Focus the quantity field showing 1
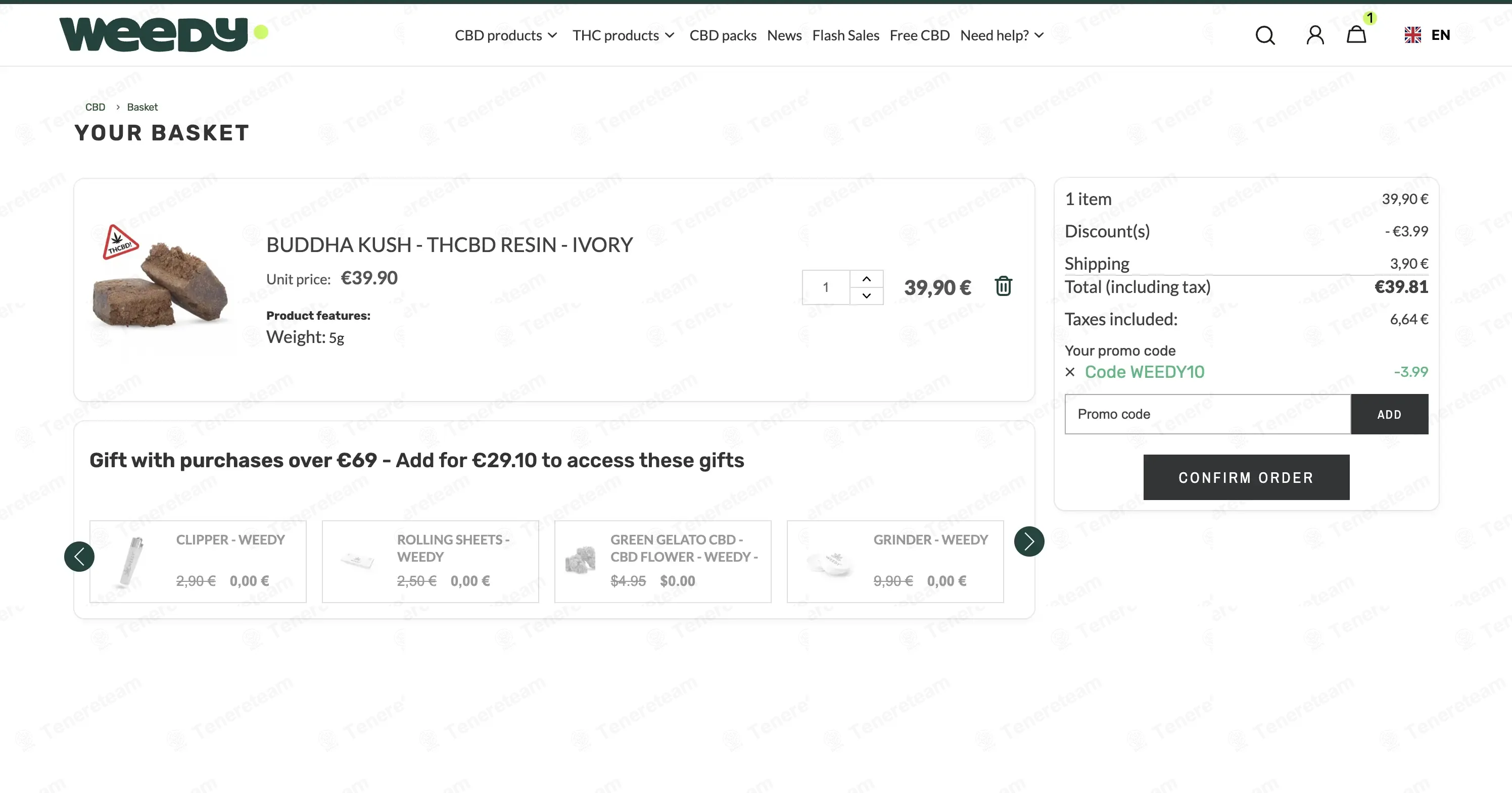 coord(826,287)
